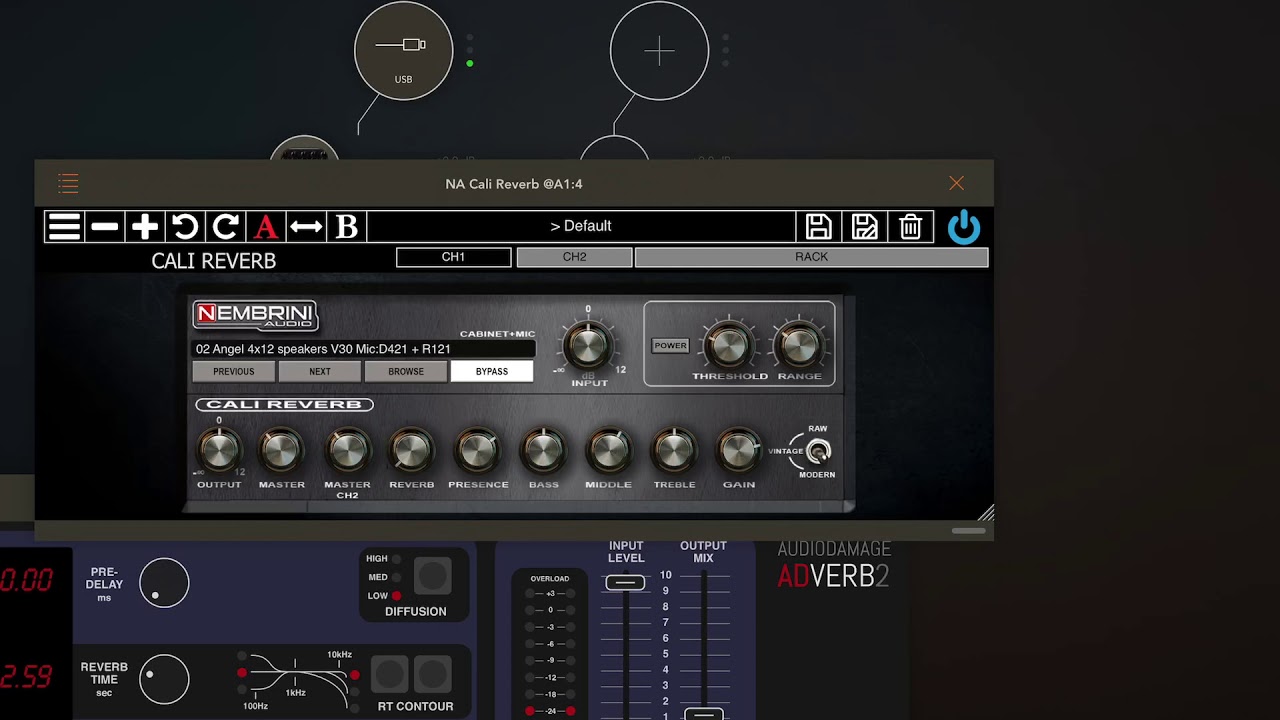The height and width of the screenshot is (720, 1280).
Task: Click the AdVerb2 DIFFUSION button
Action: 432,576
